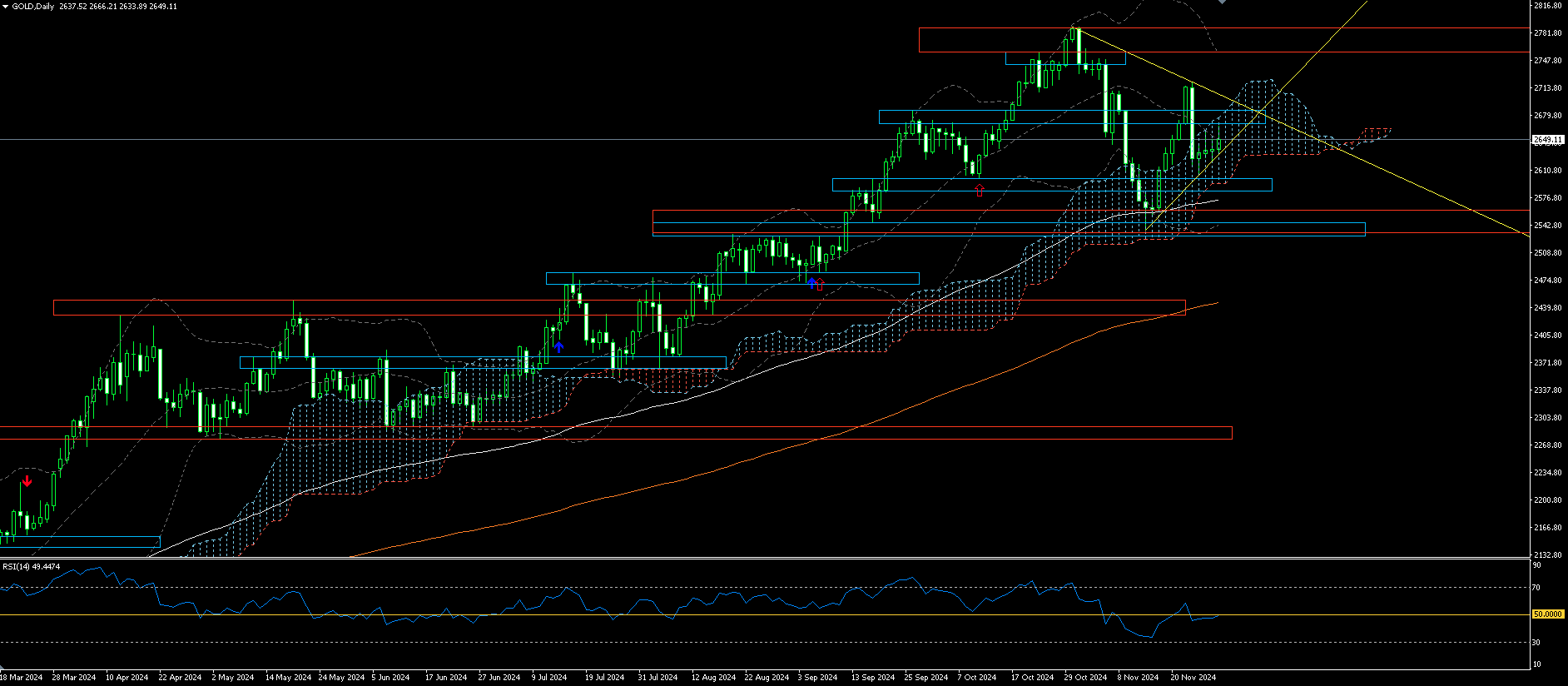Click the 7 Oct 2024 date label

click(977, 678)
